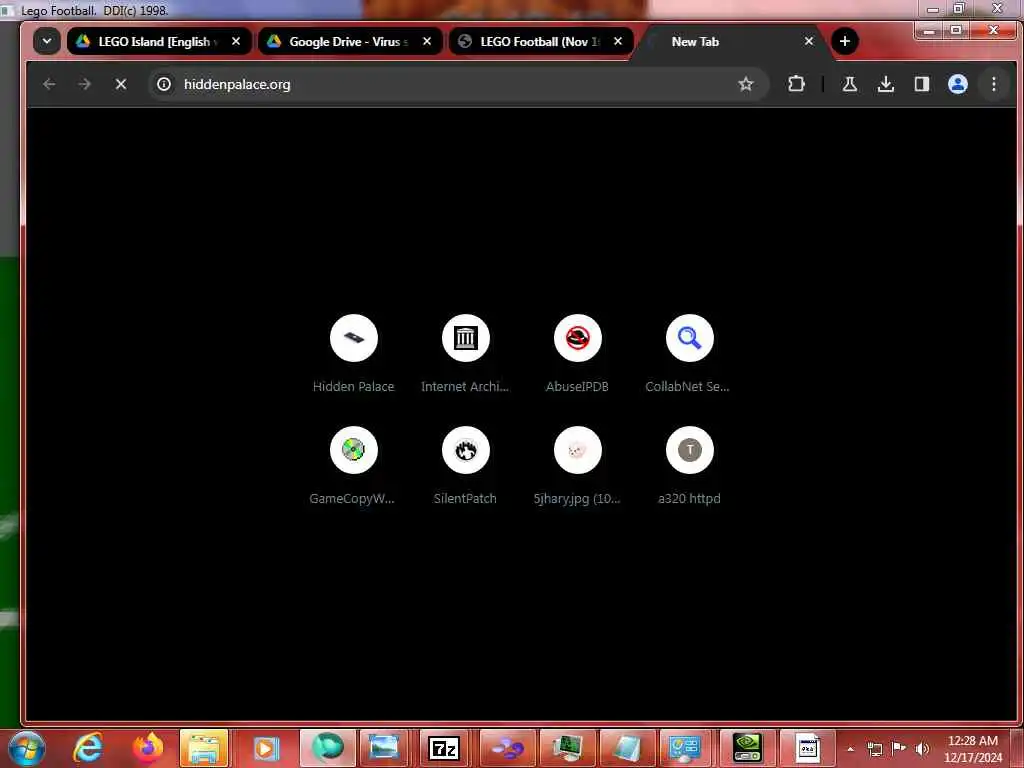
Task: Open Windows Explorer folder on taskbar
Action: coord(204,748)
